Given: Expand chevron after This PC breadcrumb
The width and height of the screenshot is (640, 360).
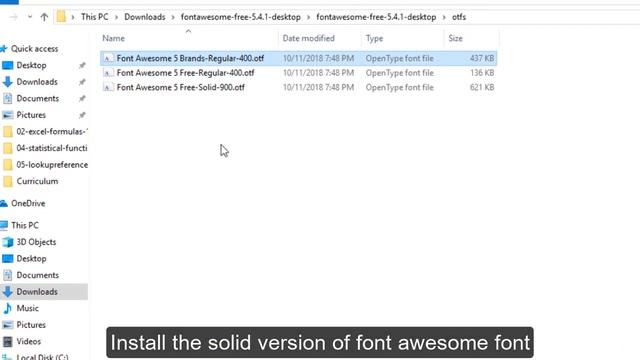Looking at the screenshot, I should coord(116,17).
